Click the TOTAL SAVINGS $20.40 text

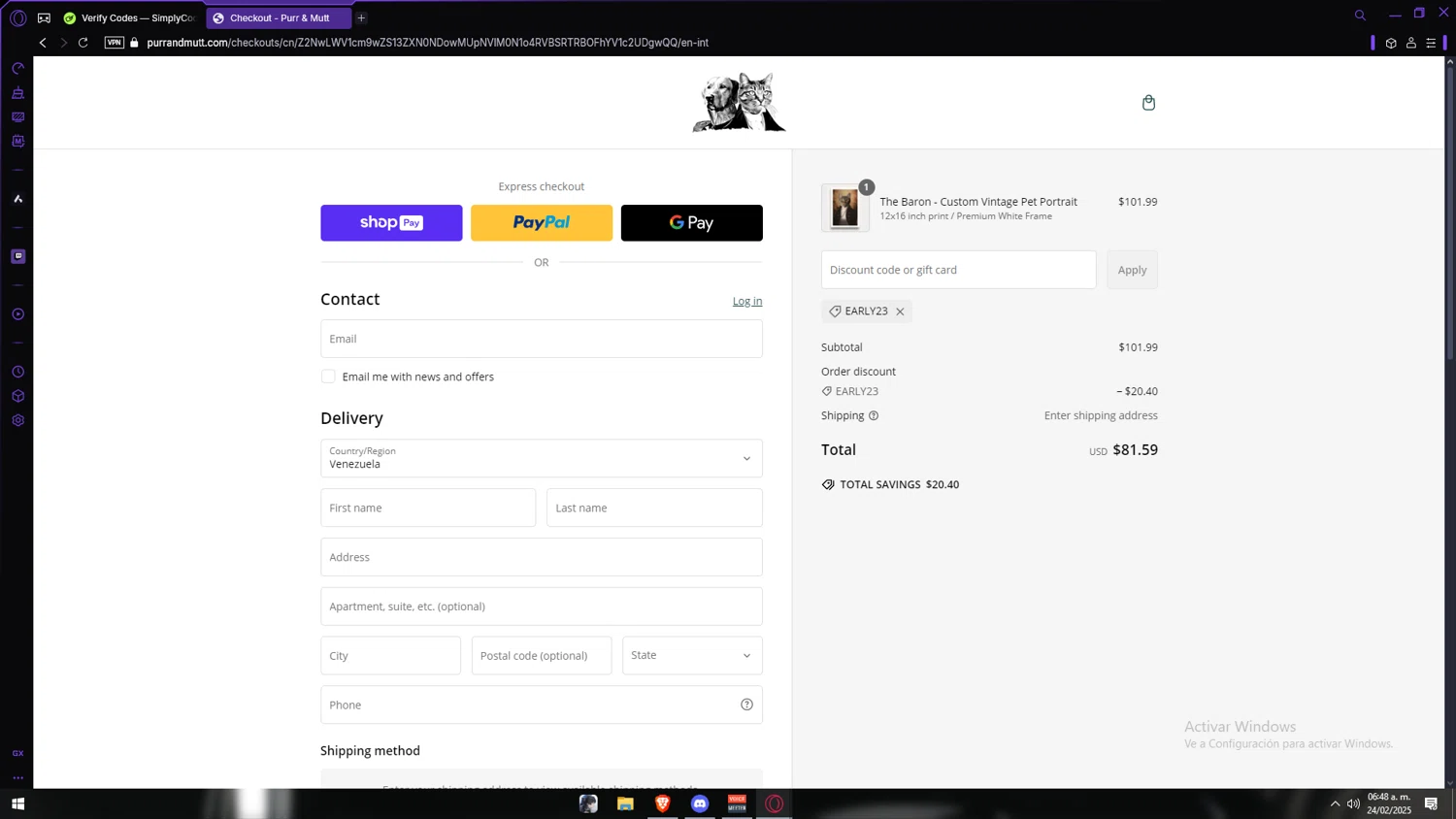click(899, 484)
